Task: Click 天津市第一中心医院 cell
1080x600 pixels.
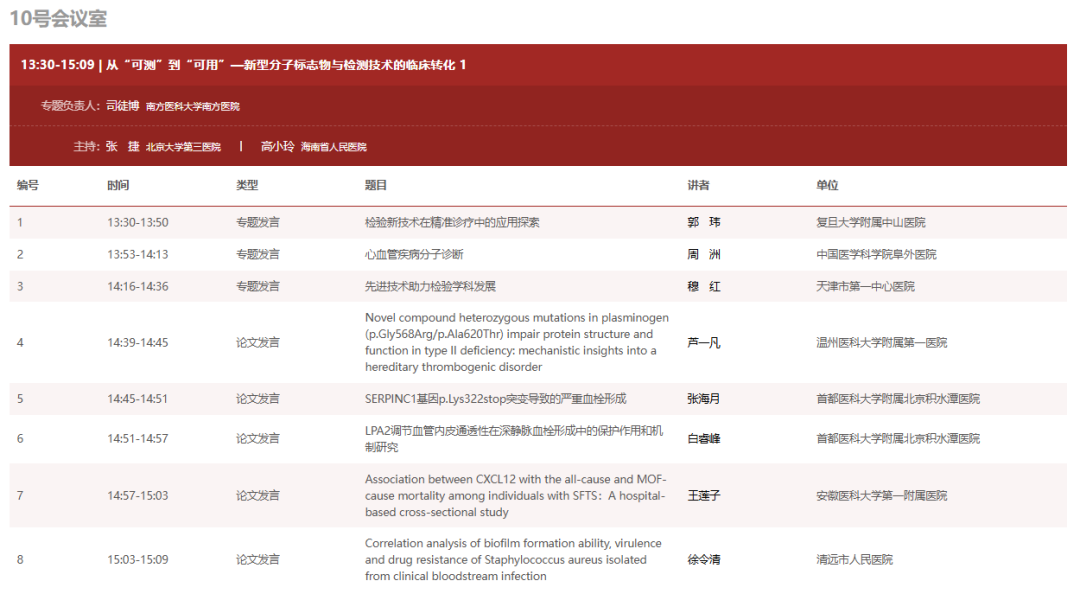Action: click(865, 287)
